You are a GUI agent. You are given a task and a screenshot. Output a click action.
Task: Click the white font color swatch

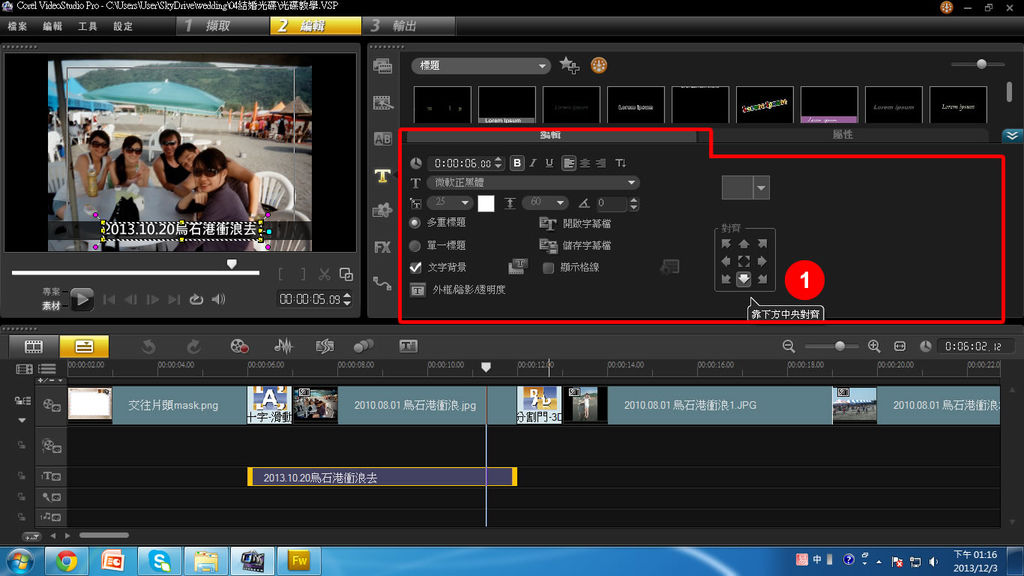(x=486, y=204)
